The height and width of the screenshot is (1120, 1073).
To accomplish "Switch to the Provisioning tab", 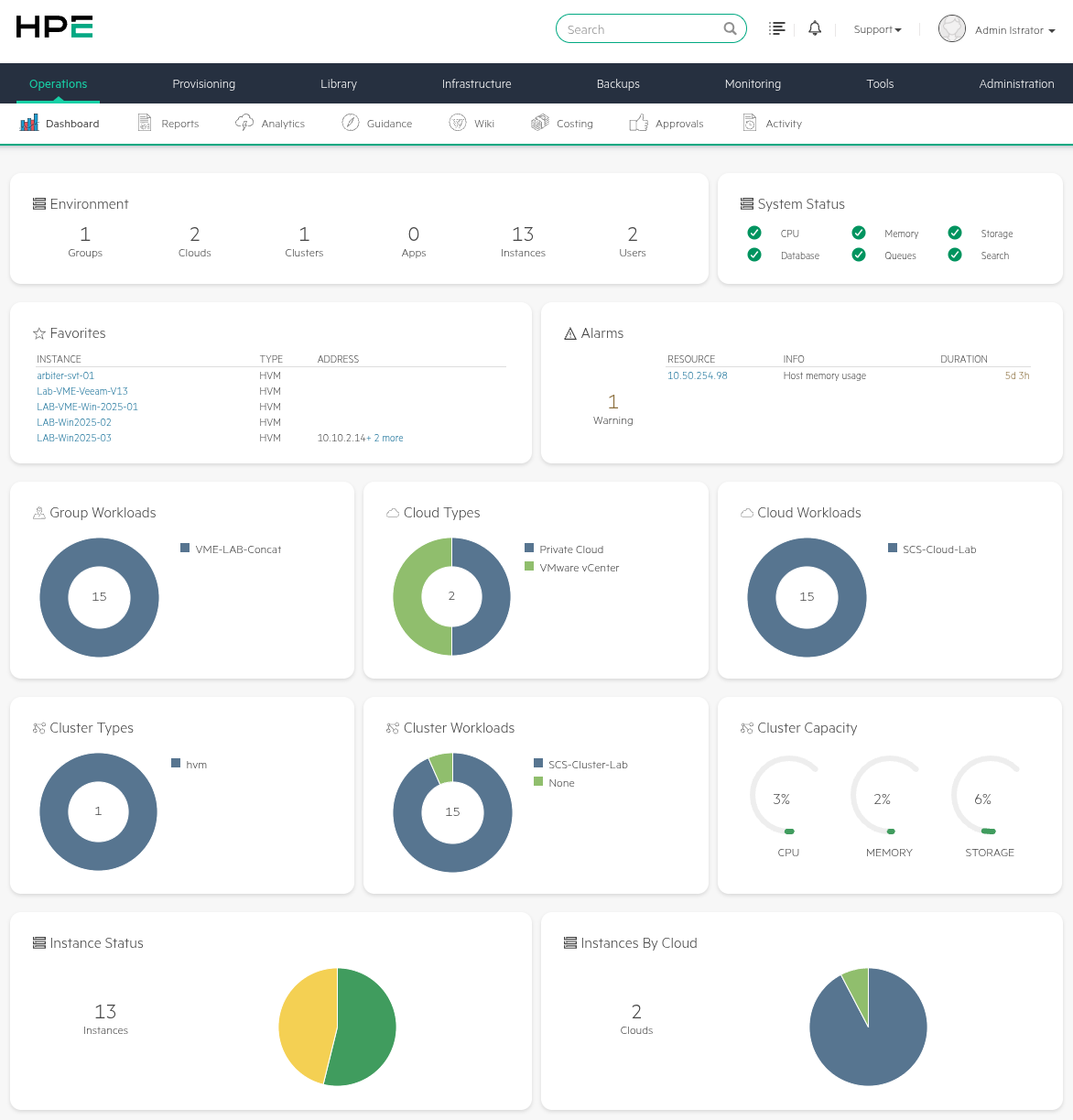I will pos(203,83).
